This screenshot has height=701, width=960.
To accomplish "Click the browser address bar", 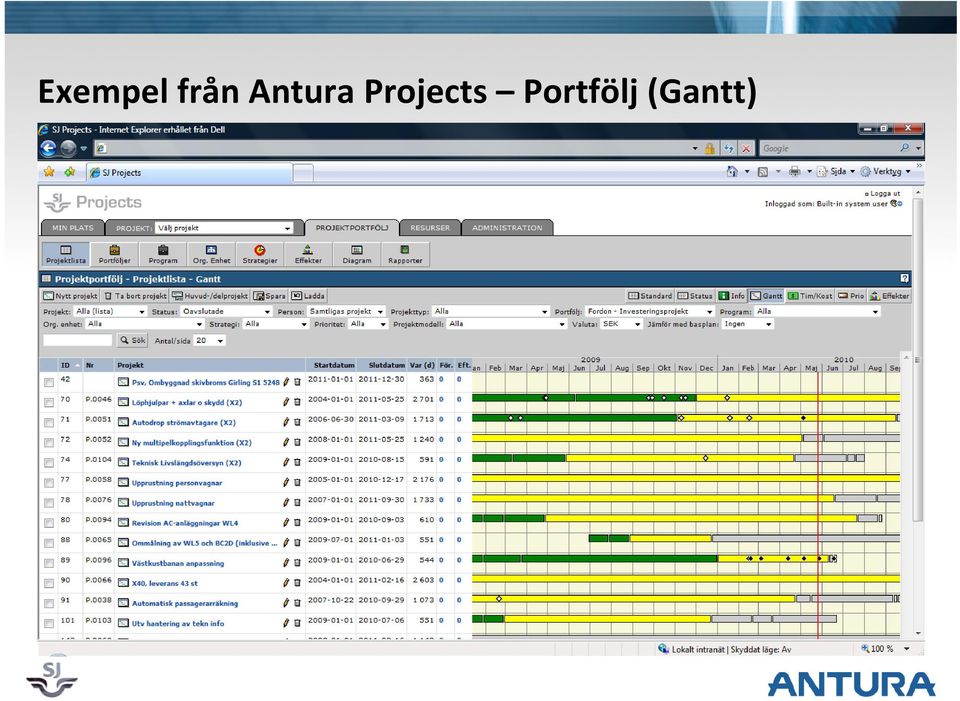I will tap(396, 148).
